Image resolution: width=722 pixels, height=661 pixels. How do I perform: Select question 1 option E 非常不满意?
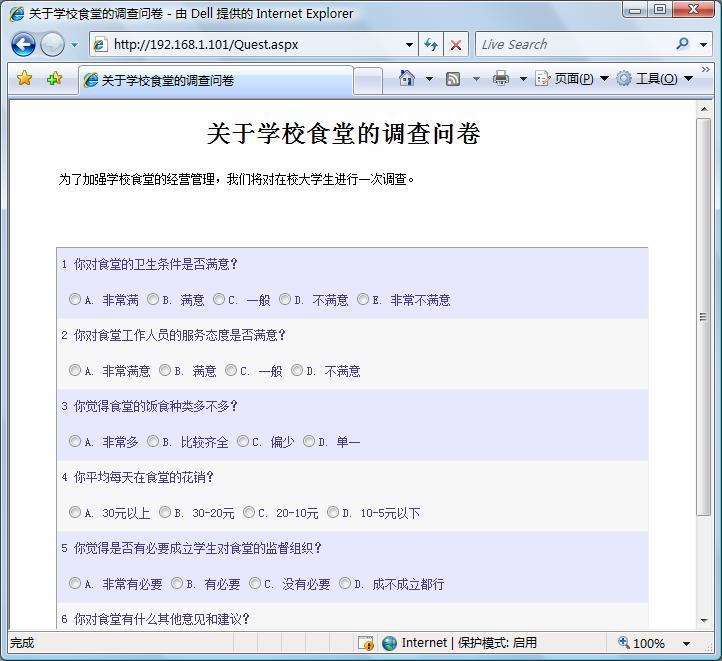363,300
